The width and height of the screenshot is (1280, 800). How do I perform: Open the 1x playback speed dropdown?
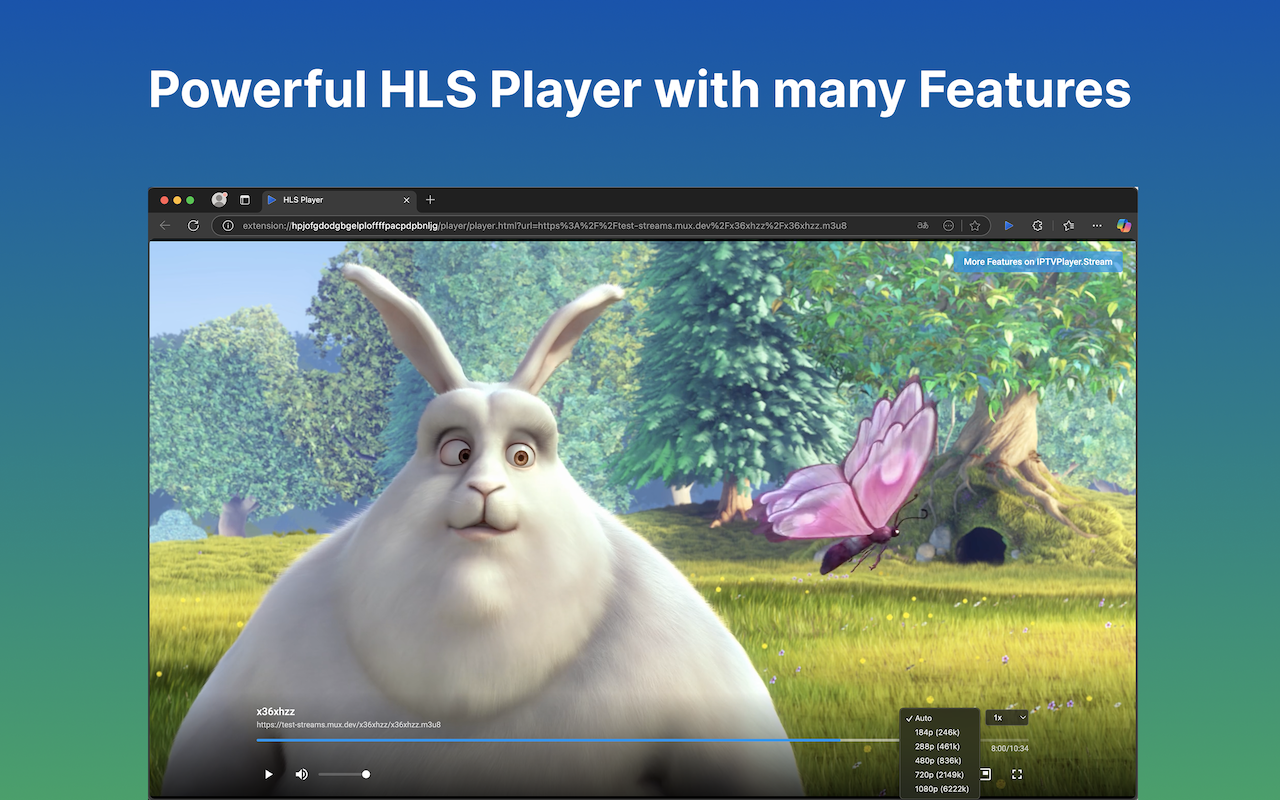point(1007,717)
